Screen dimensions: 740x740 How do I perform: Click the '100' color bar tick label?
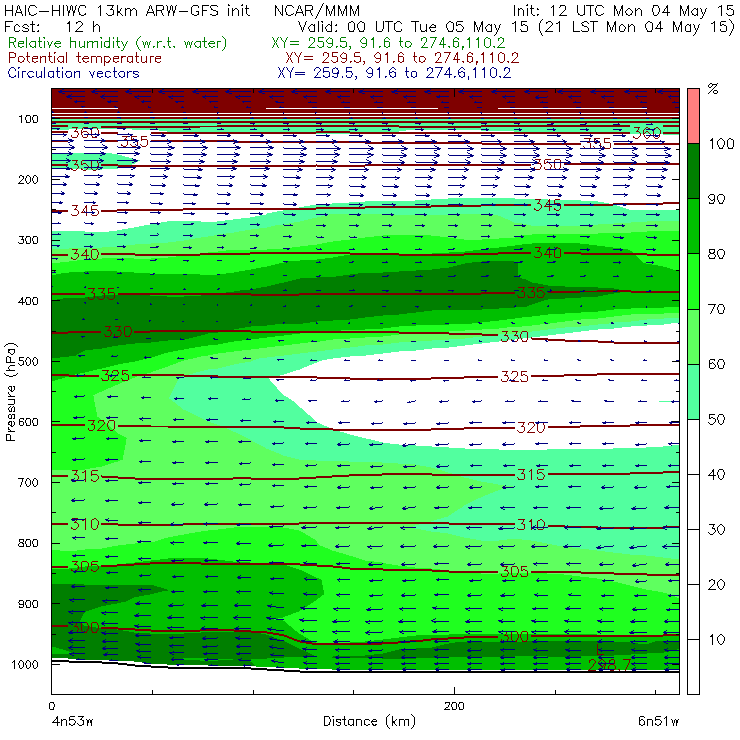(721, 143)
